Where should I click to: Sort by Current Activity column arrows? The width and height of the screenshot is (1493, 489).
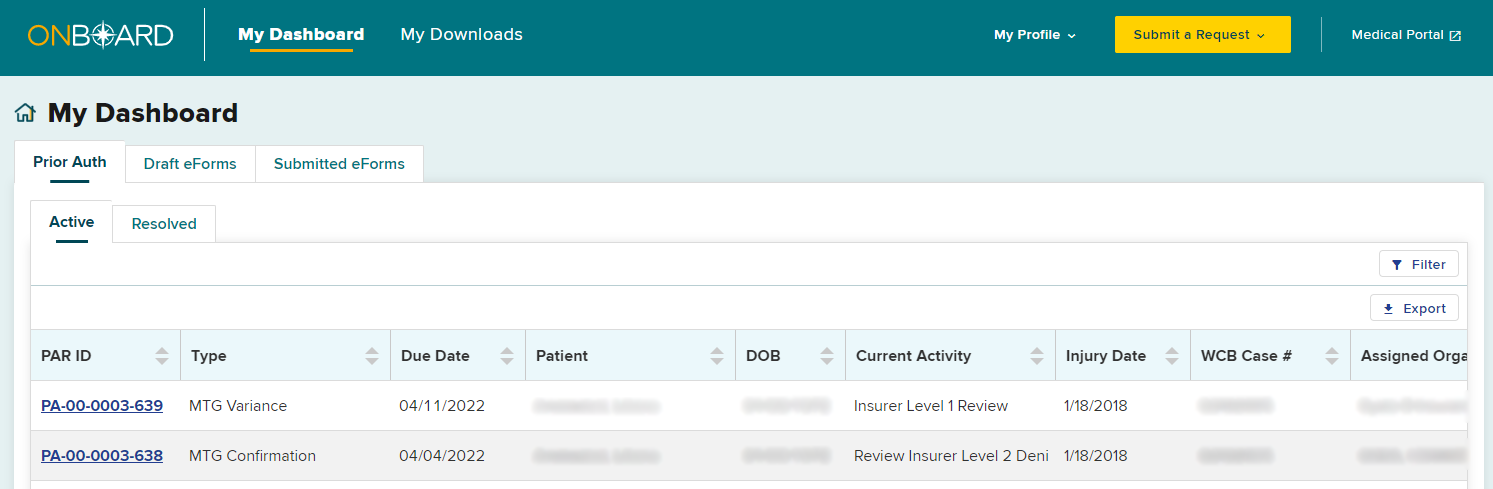pyautogui.click(x=1037, y=356)
